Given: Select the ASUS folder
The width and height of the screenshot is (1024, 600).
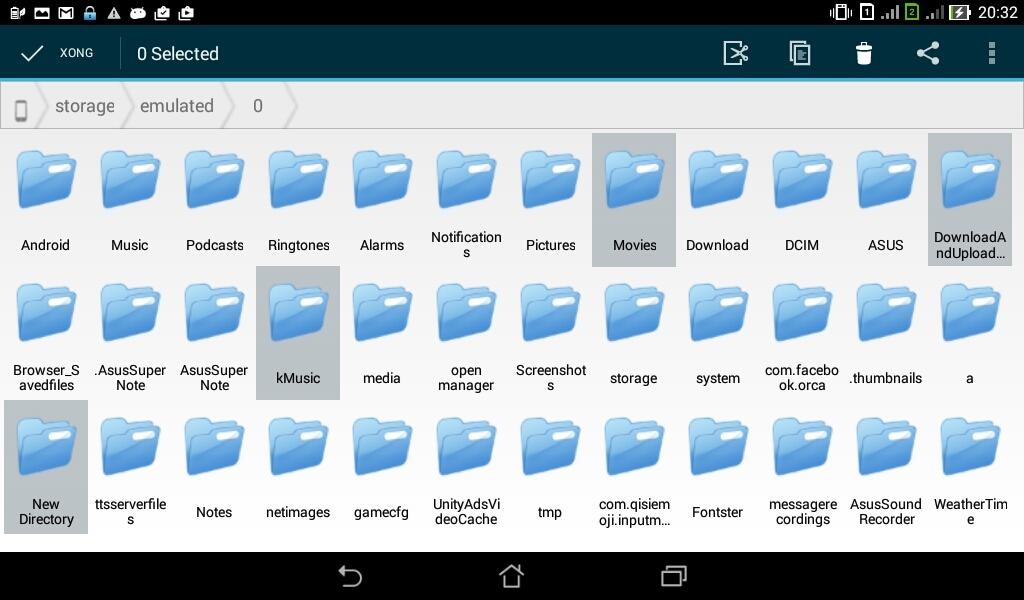Looking at the screenshot, I should click(x=886, y=200).
